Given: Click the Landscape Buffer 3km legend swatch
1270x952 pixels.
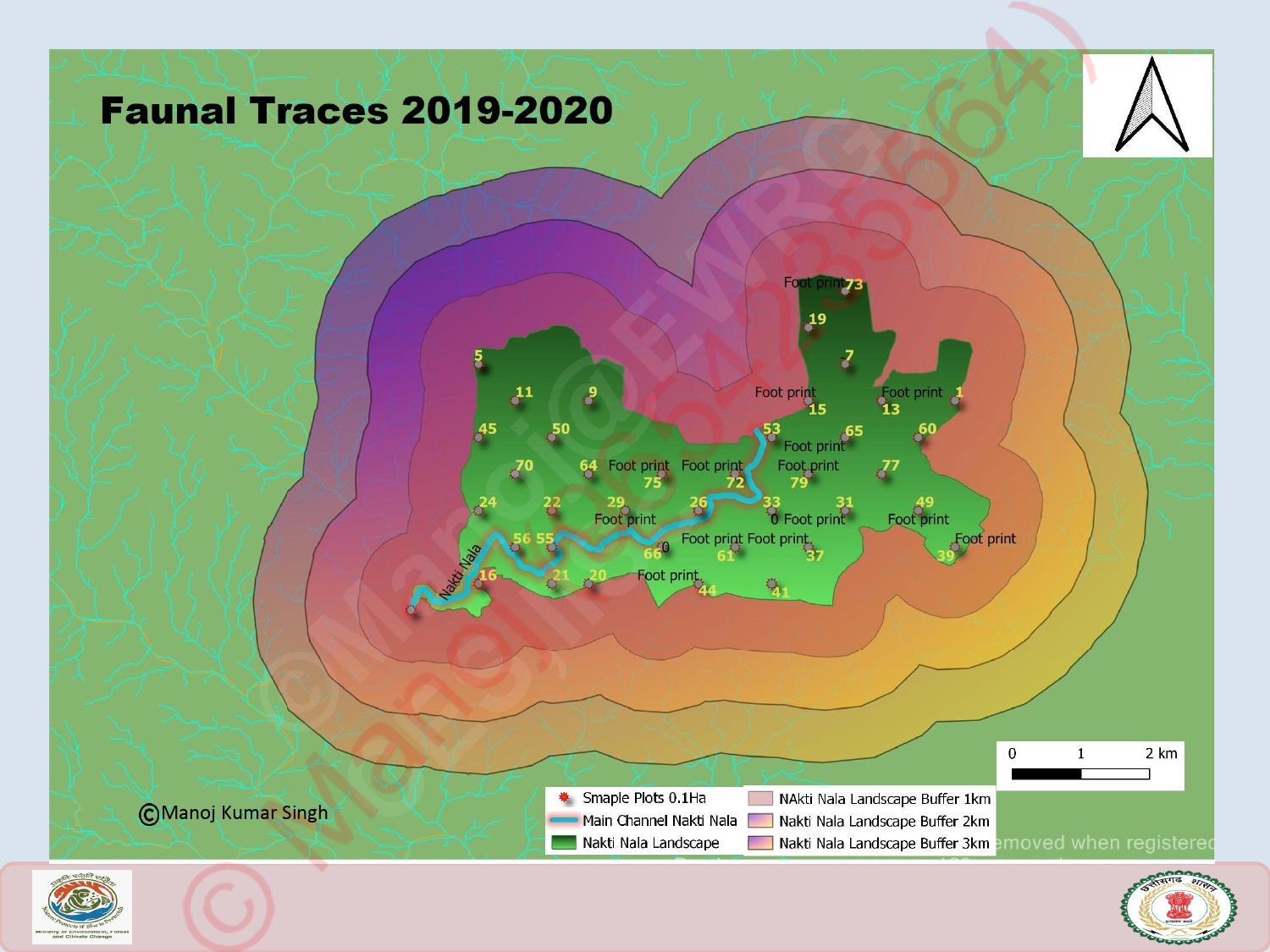Looking at the screenshot, I should (x=760, y=843).
